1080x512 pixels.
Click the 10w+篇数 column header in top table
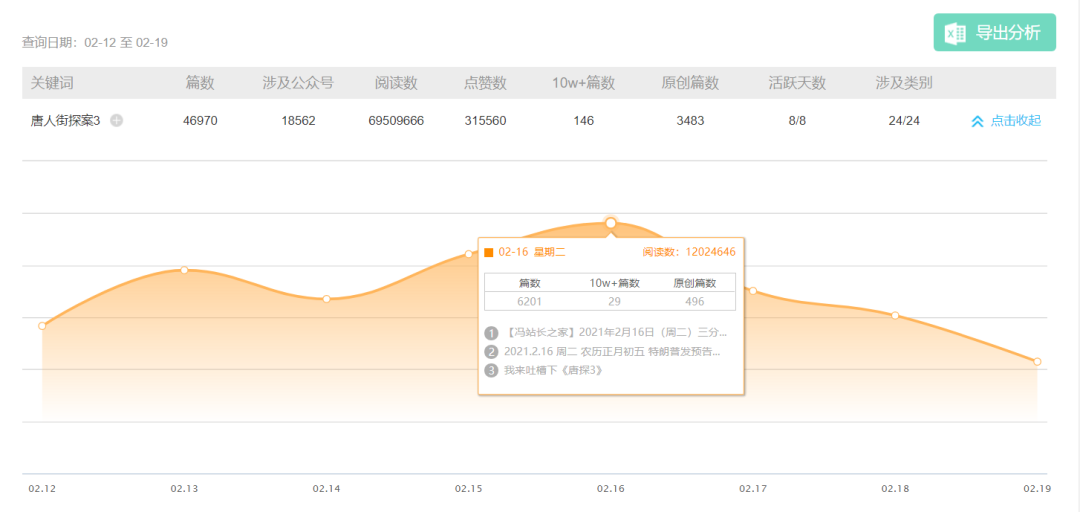click(583, 83)
